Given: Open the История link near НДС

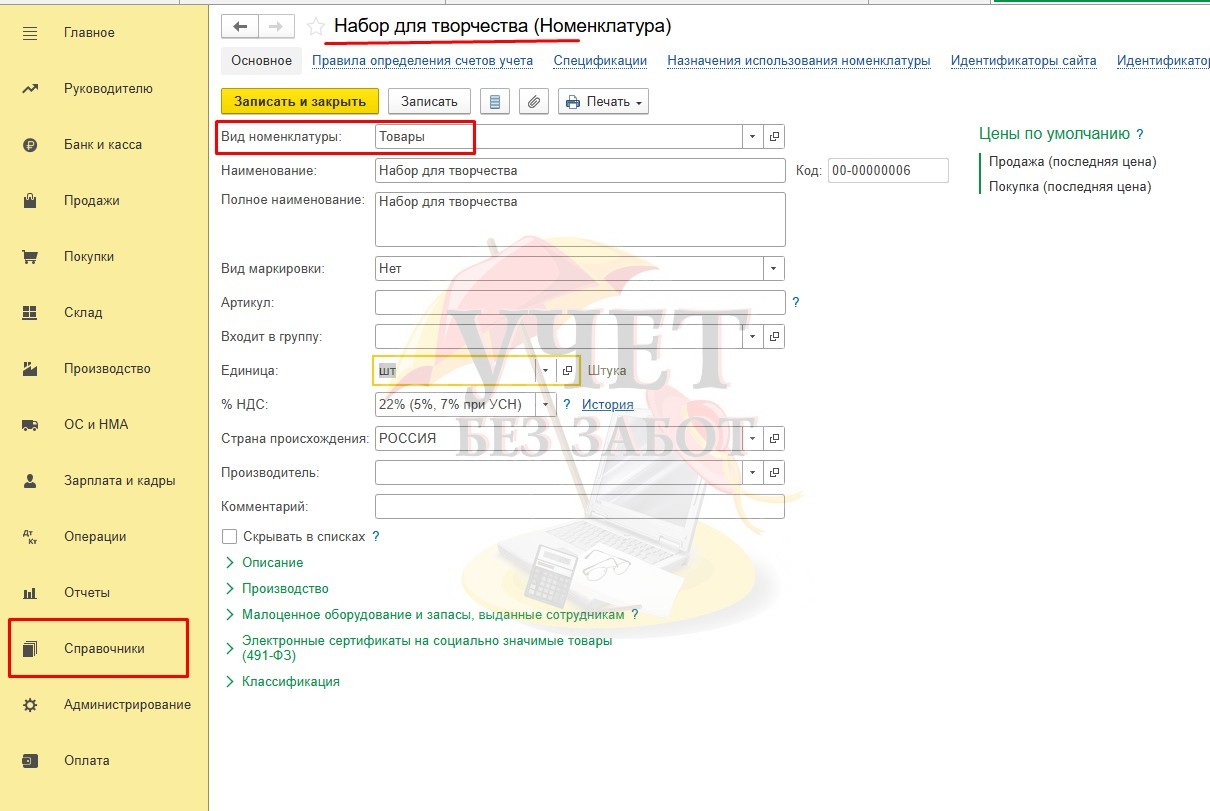Looking at the screenshot, I should (x=608, y=404).
